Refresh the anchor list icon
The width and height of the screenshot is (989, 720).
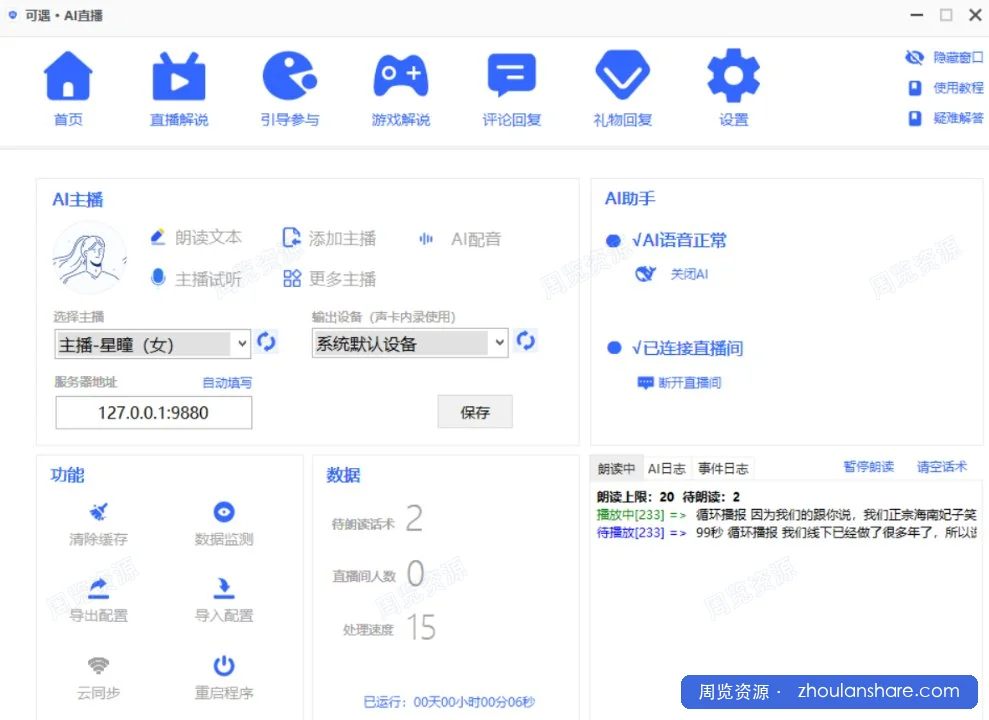[266, 342]
